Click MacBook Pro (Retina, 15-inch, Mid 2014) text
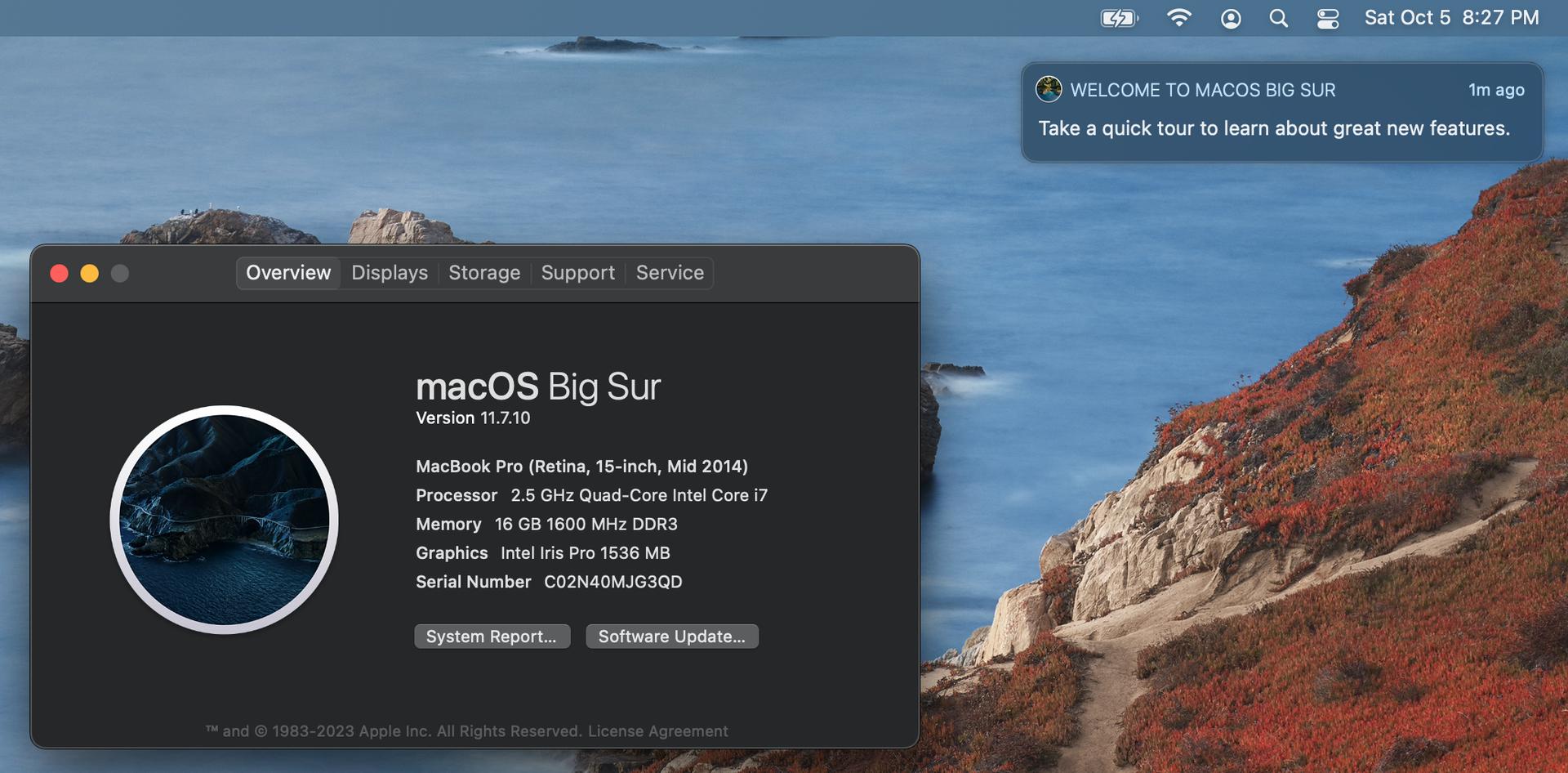Image resolution: width=1568 pixels, height=773 pixels. (x=581, y=467)
